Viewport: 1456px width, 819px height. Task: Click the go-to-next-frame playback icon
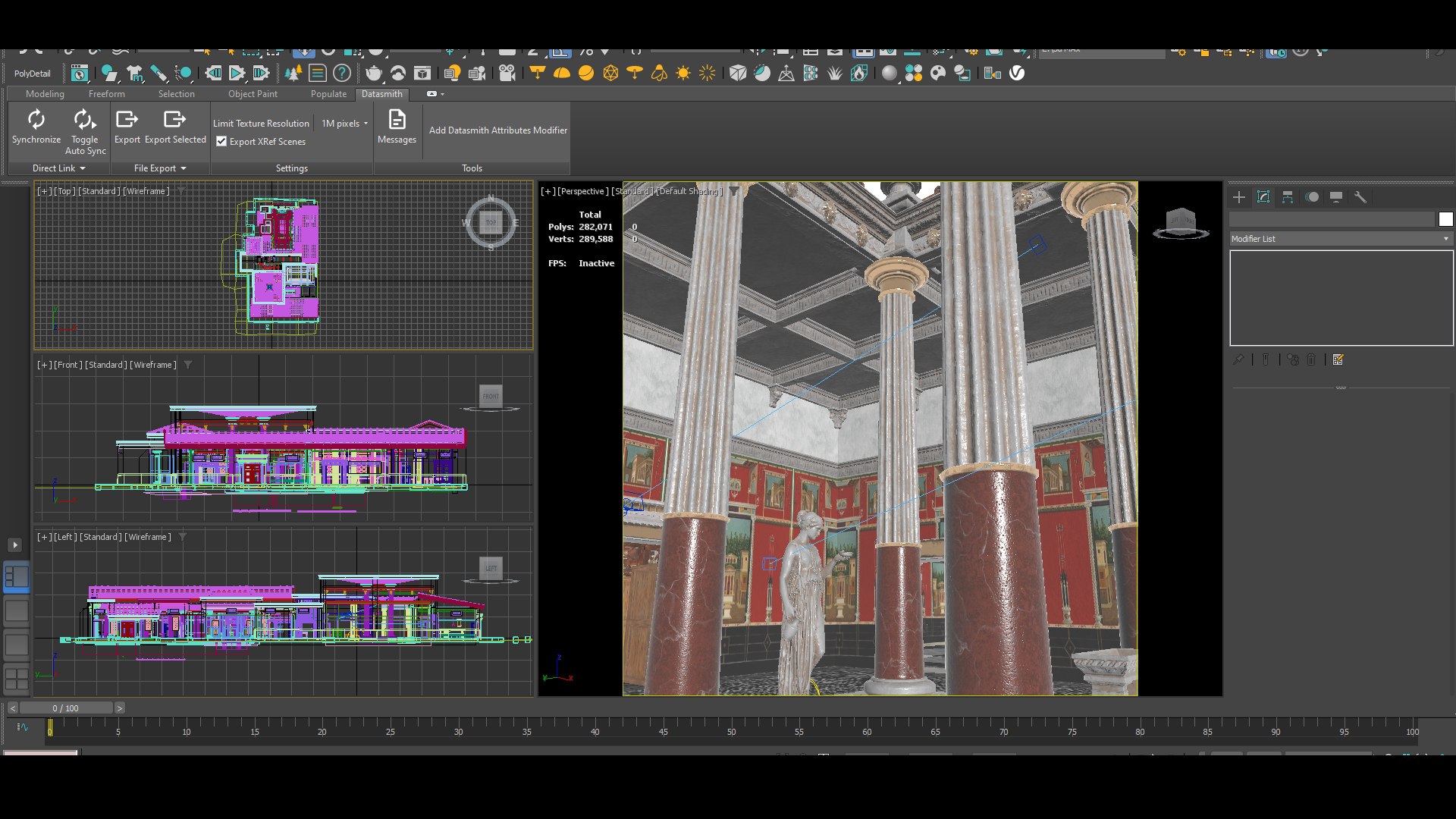coord(261,74)
